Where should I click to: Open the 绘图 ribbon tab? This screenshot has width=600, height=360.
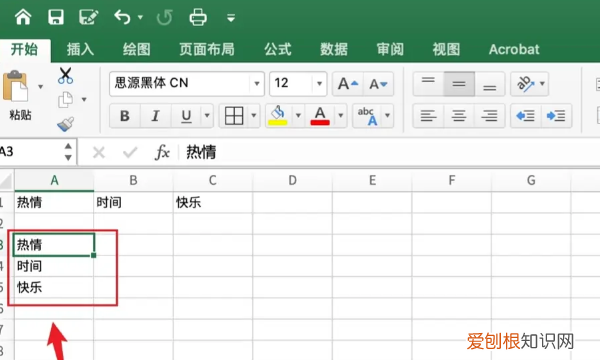click(x=137, y=50)
